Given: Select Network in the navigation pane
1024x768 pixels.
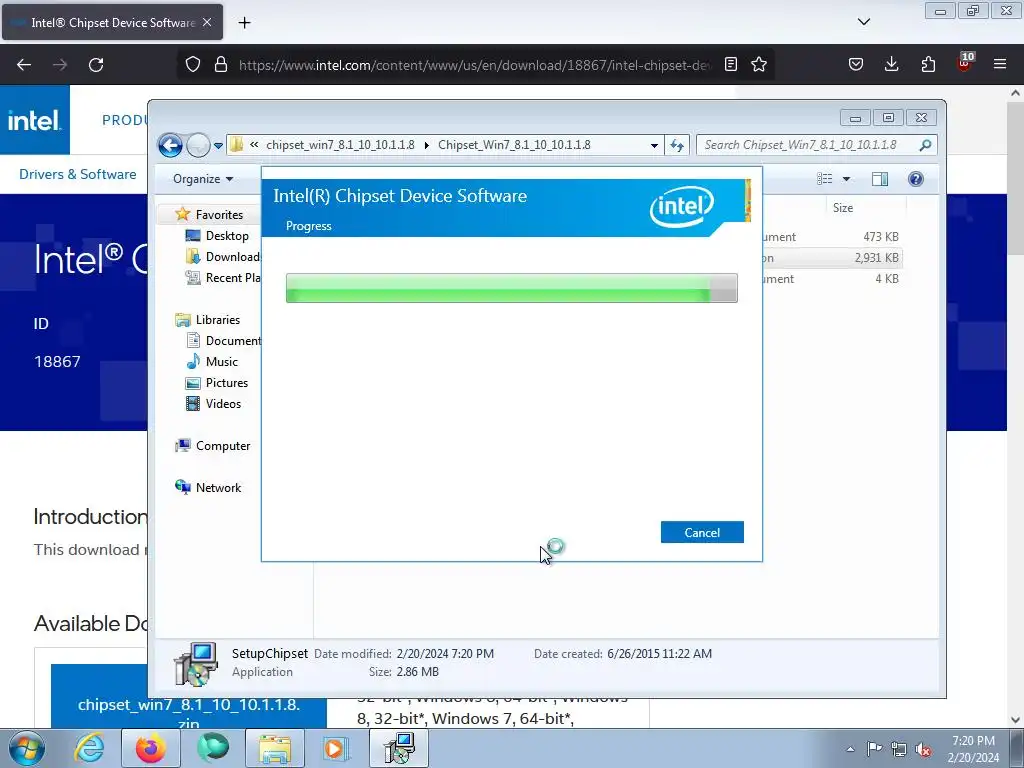Looking at the screenshot, I should click(208, 487).
